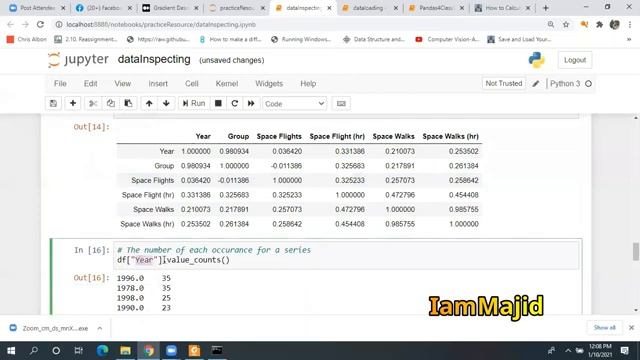Reload the page with the refresh icon
The height and width of the screenshot is (360, 640).
(x=40, y=24)
